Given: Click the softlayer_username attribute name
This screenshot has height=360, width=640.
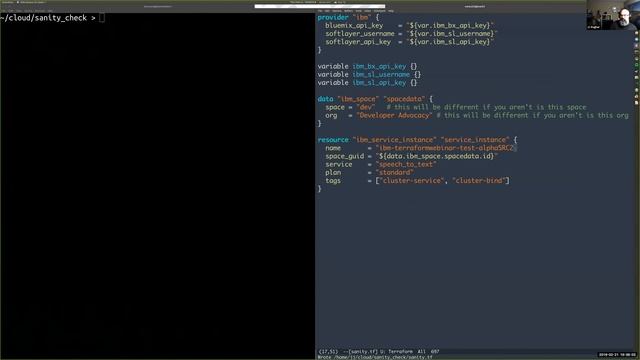Looking at the screenshot, I should pyautogui.click(x=360, y=34).
